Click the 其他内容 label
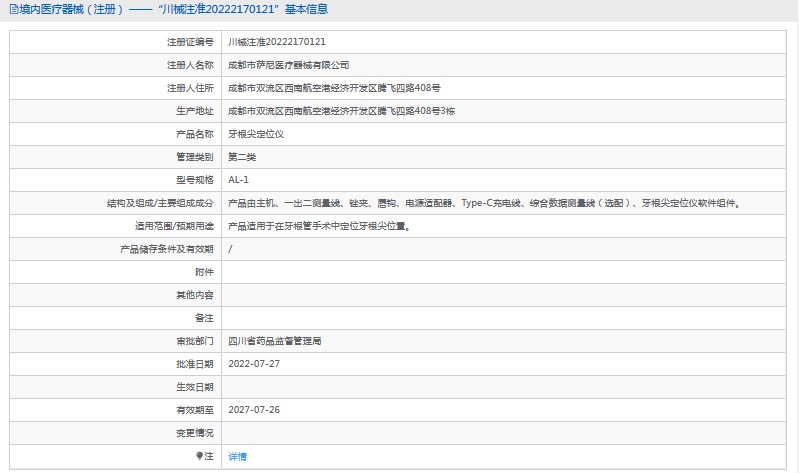 [x=195, y=295]
